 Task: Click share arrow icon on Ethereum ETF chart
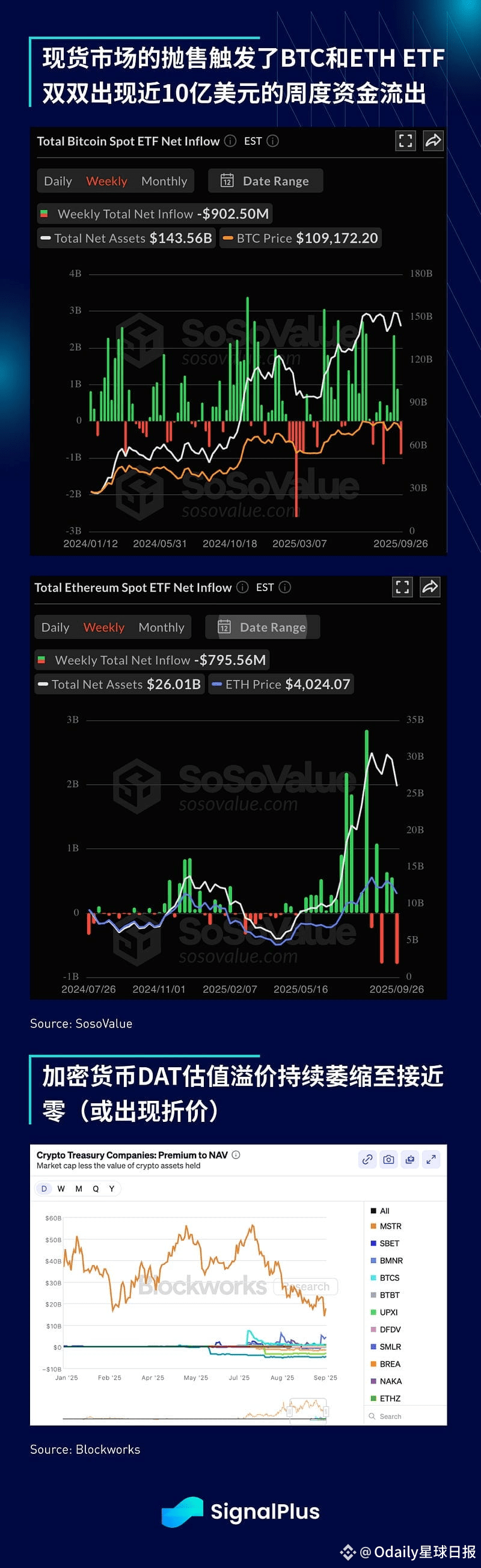[x=430, y=587]
